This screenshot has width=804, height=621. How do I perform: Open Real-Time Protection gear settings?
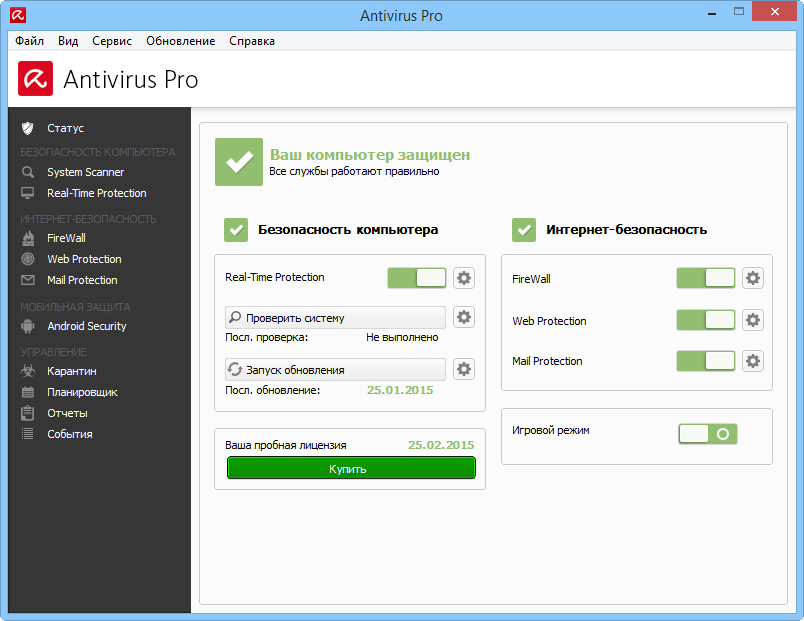pyautogui.click(x=463, y=277)
